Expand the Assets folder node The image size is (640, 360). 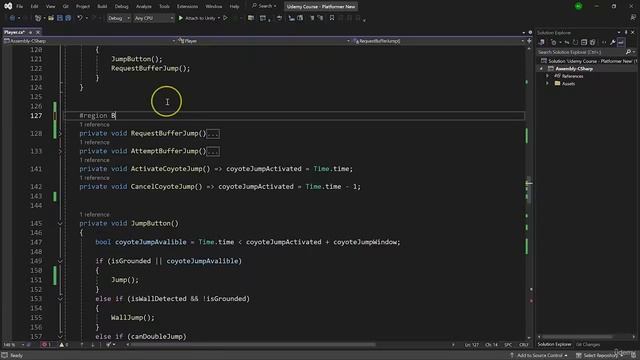548,83
